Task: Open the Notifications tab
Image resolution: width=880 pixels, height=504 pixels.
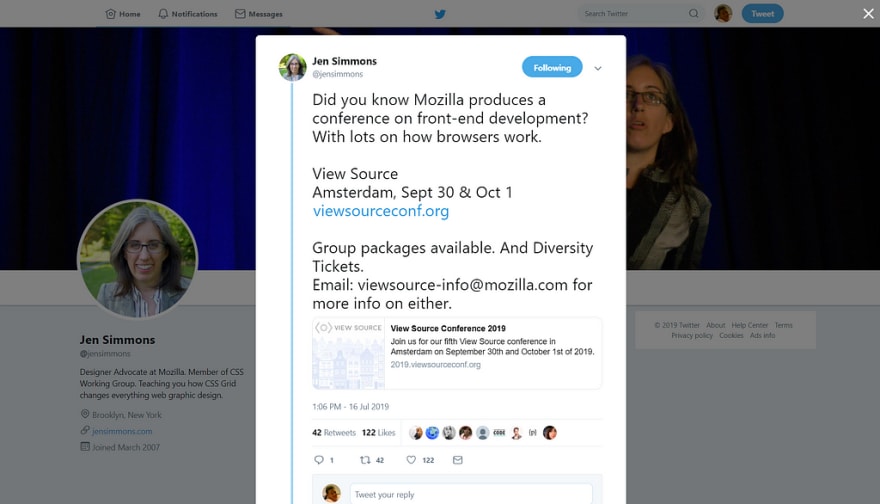Action: click(x=187, y=14)
